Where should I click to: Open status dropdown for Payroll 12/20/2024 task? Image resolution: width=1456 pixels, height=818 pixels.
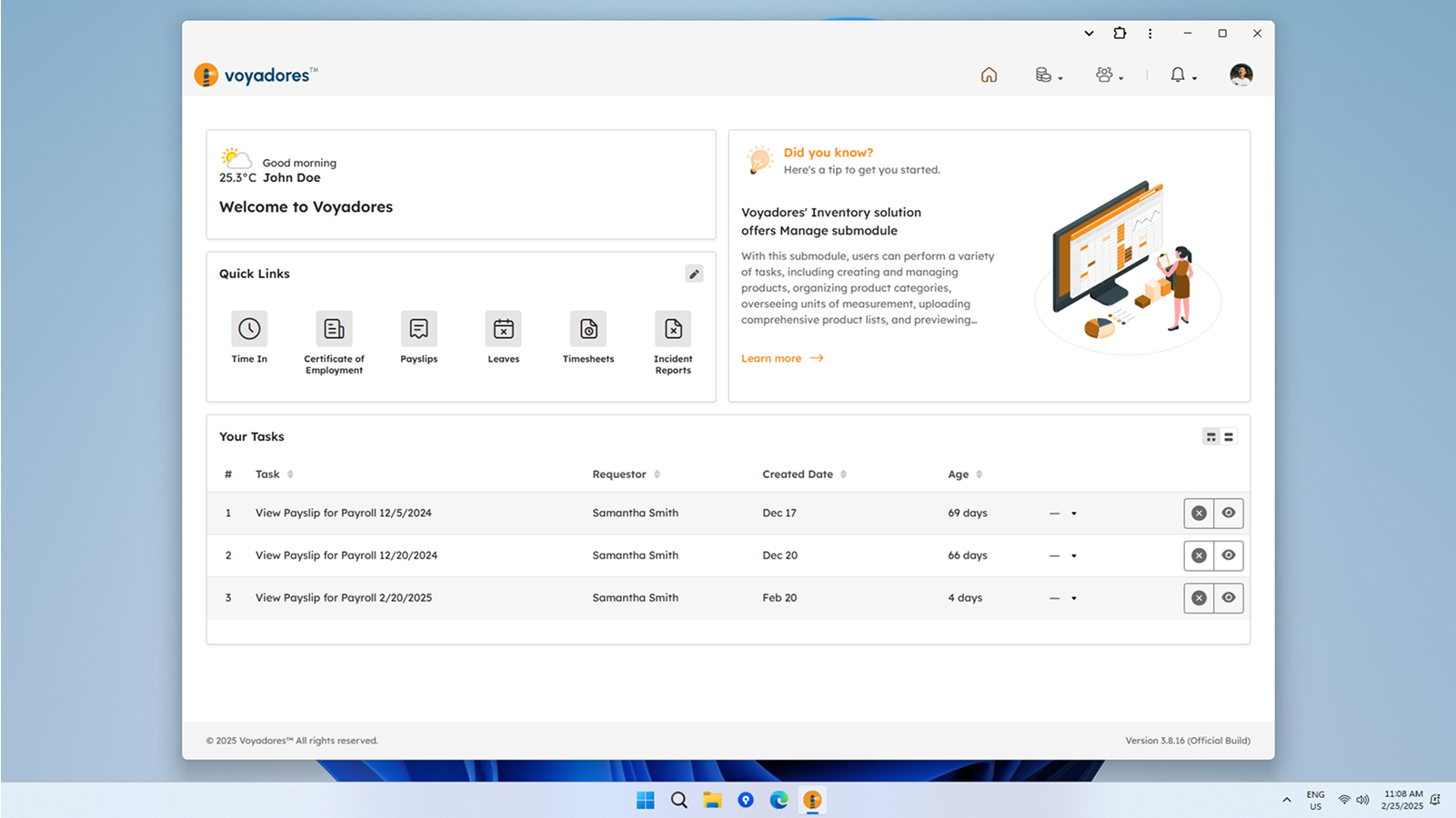tap(1063, 555)
